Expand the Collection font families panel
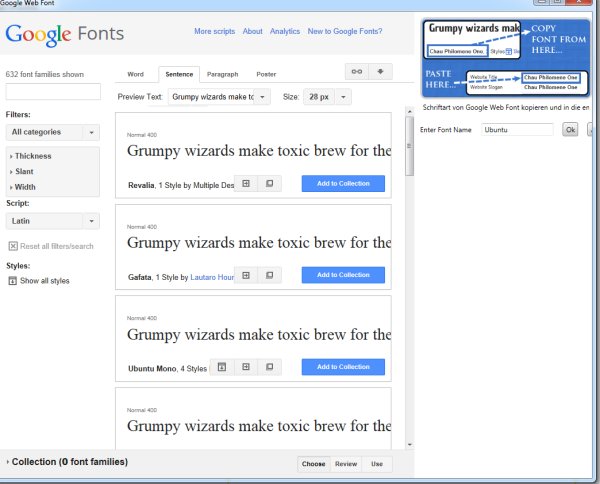600x484 pixels. [x=67, y=462]
